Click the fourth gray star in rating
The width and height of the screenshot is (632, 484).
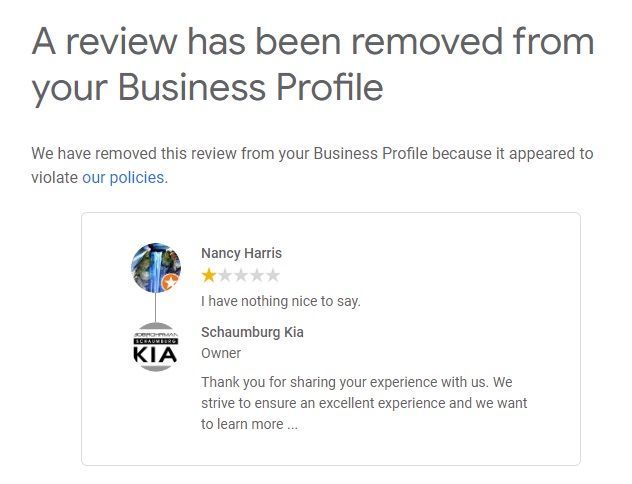[257, 275]
